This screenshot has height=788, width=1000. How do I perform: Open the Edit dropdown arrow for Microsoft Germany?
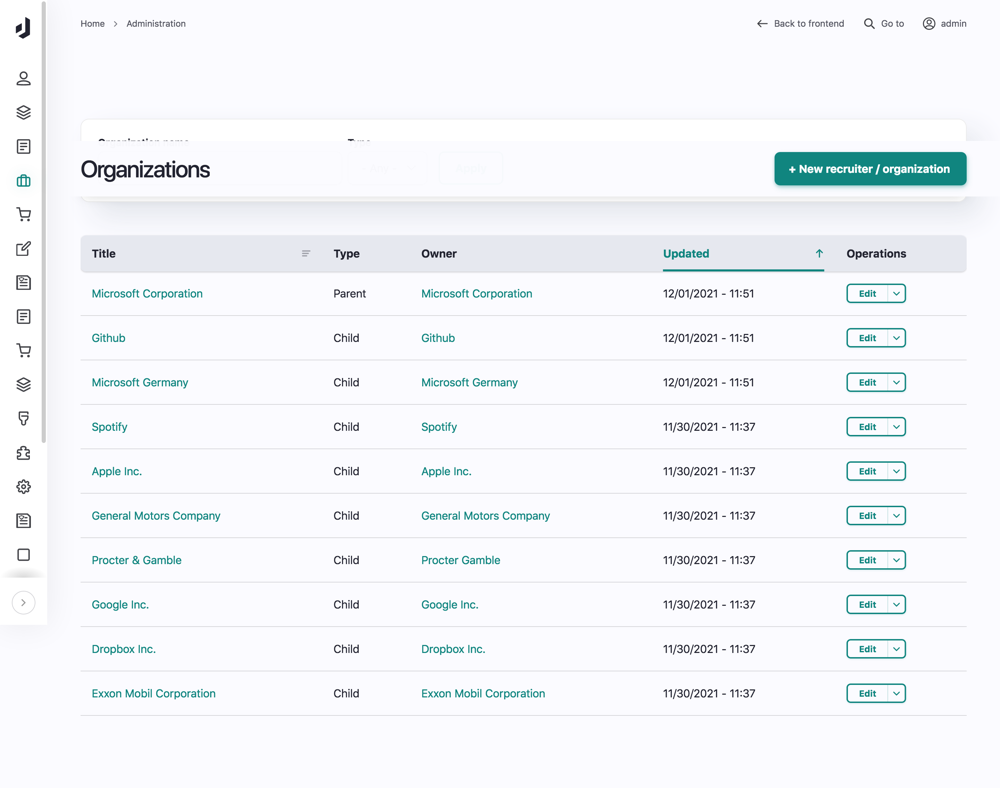896,383
